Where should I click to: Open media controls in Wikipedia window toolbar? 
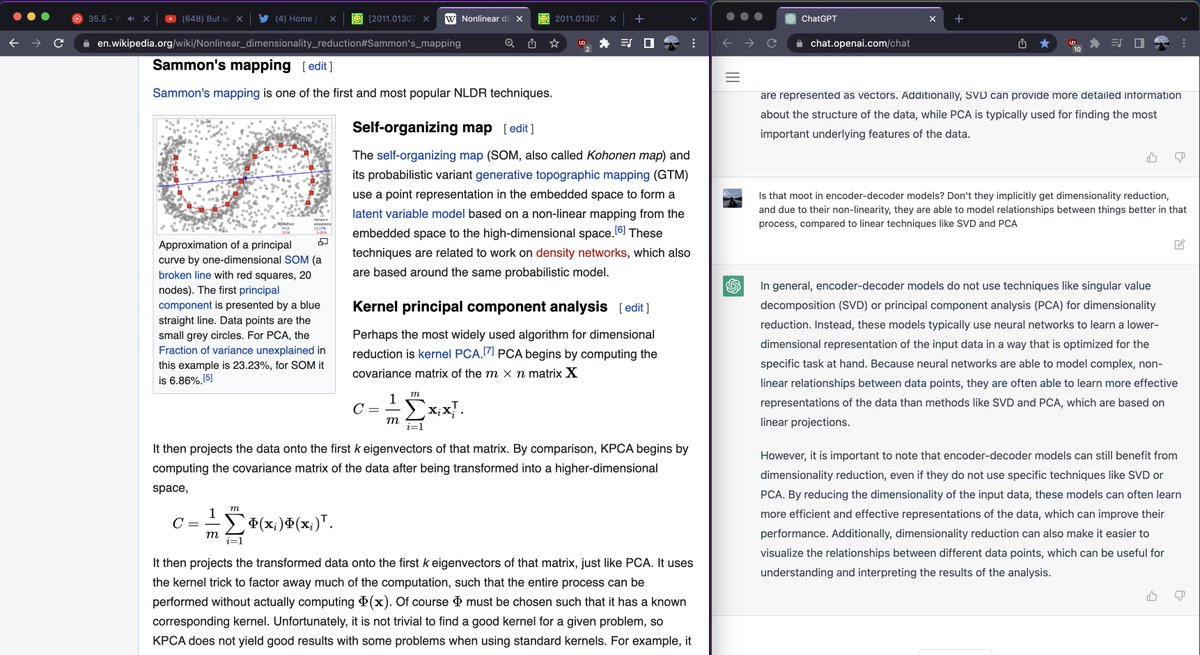tap(626, 43)
